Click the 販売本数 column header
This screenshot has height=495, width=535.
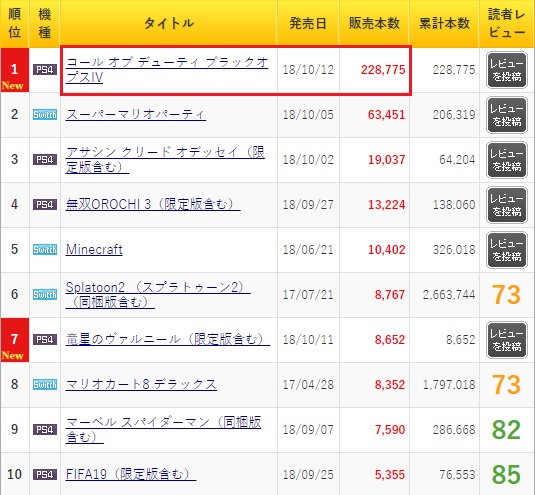click(374, 23)
